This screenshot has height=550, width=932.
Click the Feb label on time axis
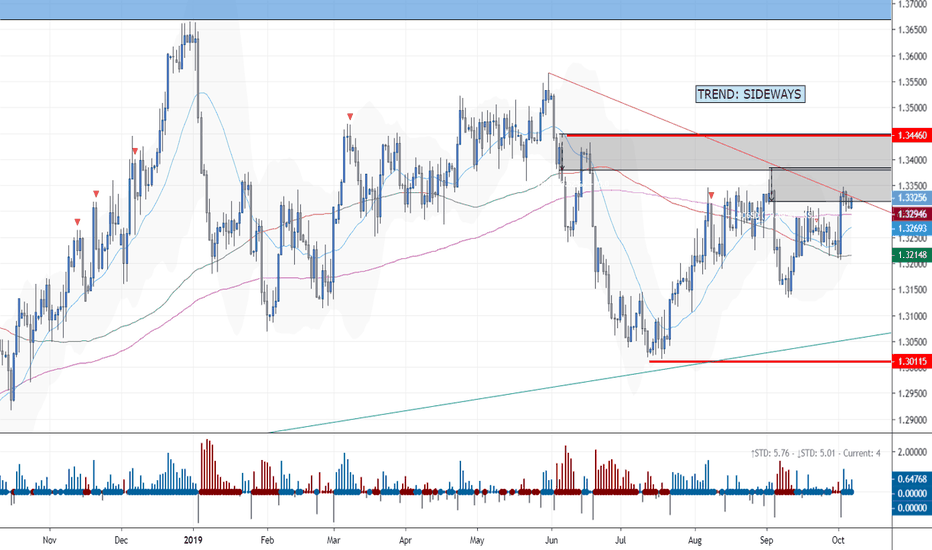pos(267,540)
